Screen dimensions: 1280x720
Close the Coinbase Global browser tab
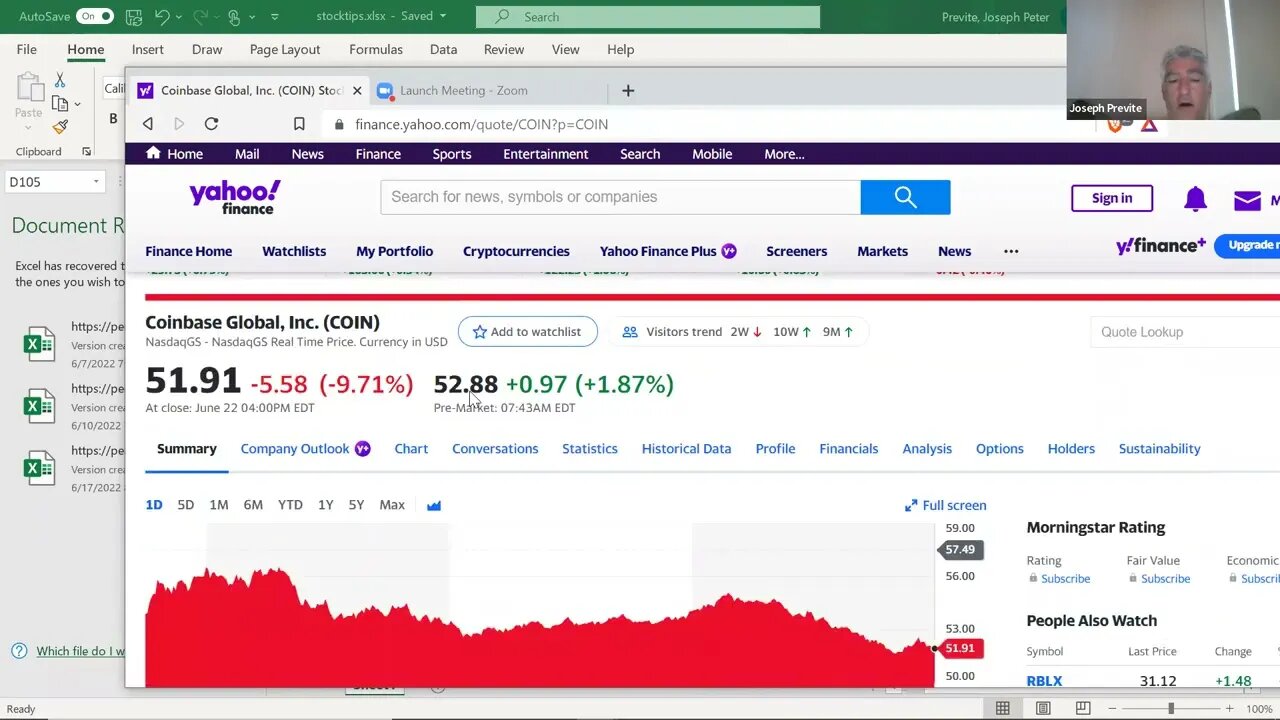[x=357, y=90]
